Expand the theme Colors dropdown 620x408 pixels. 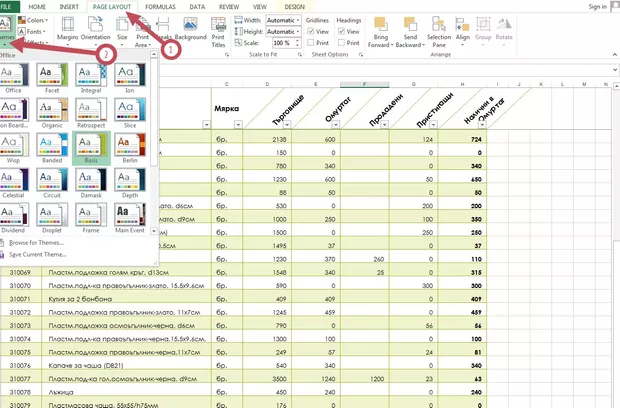tap(38, 20)
